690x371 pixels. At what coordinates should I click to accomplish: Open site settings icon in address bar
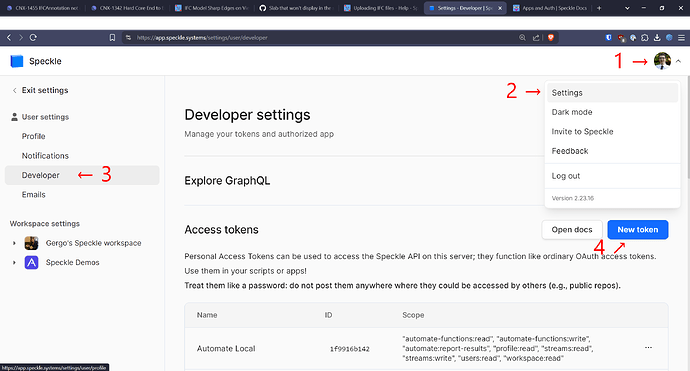coord(128,38)
